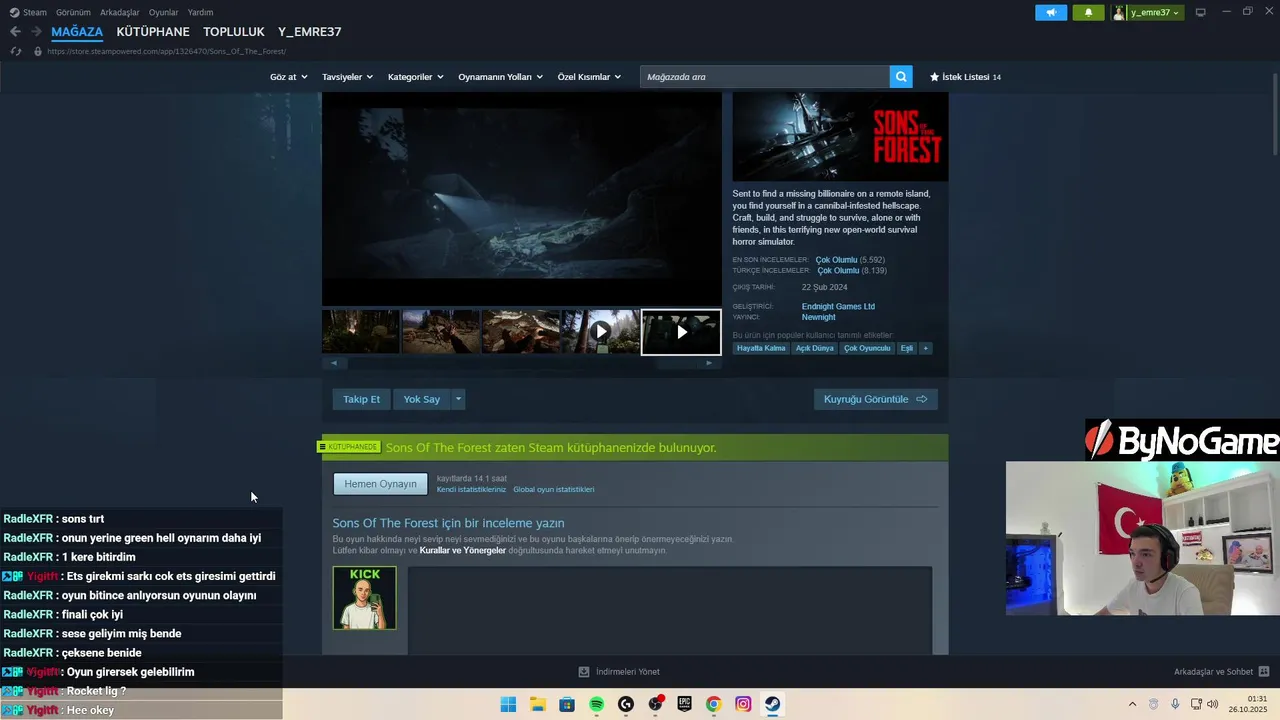Switch to MAĞAZA tab
1280x720 pixels.
tap(77, 32)
